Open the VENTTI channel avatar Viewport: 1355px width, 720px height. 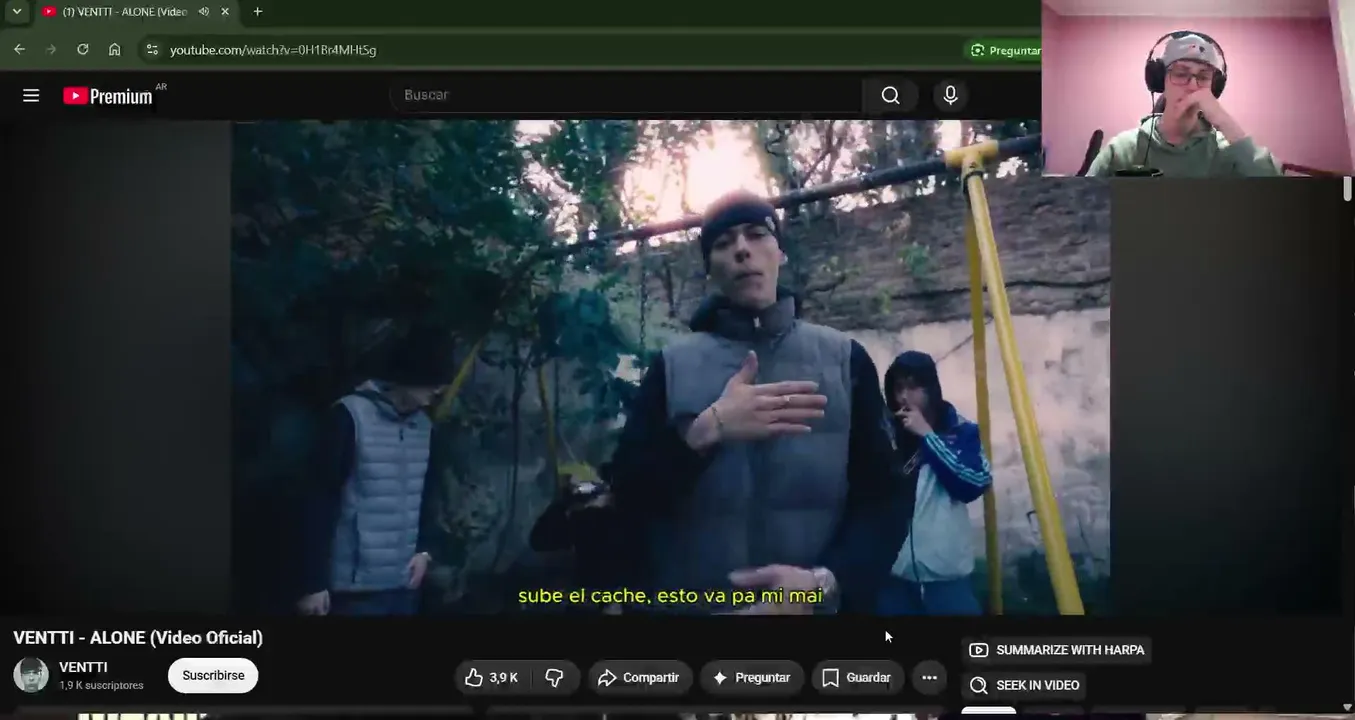(31, 675)
